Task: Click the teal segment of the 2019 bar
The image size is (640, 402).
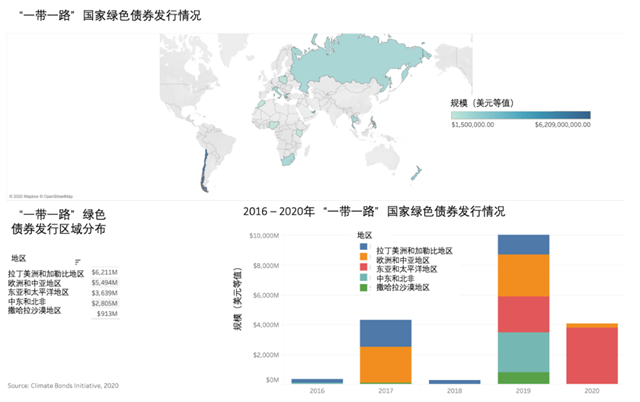Action: coord(523,351)
